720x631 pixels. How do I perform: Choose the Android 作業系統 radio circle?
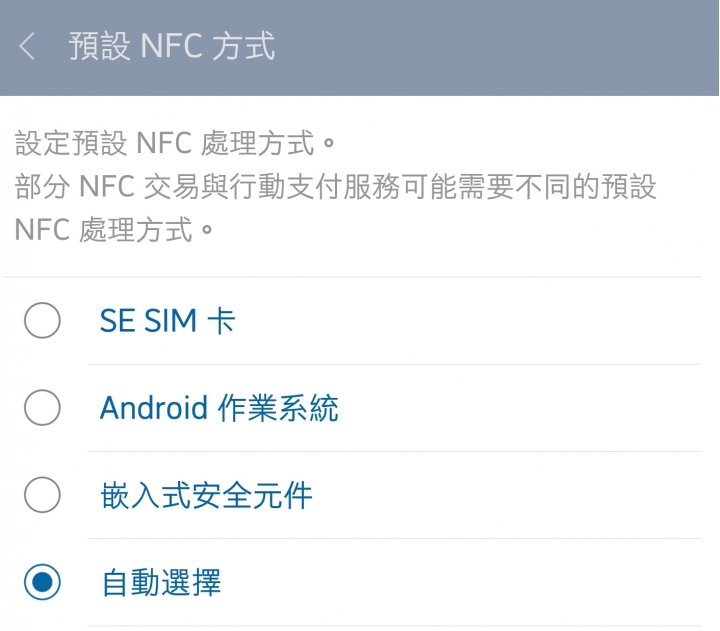pyautogui.click(x=42, y=408)
